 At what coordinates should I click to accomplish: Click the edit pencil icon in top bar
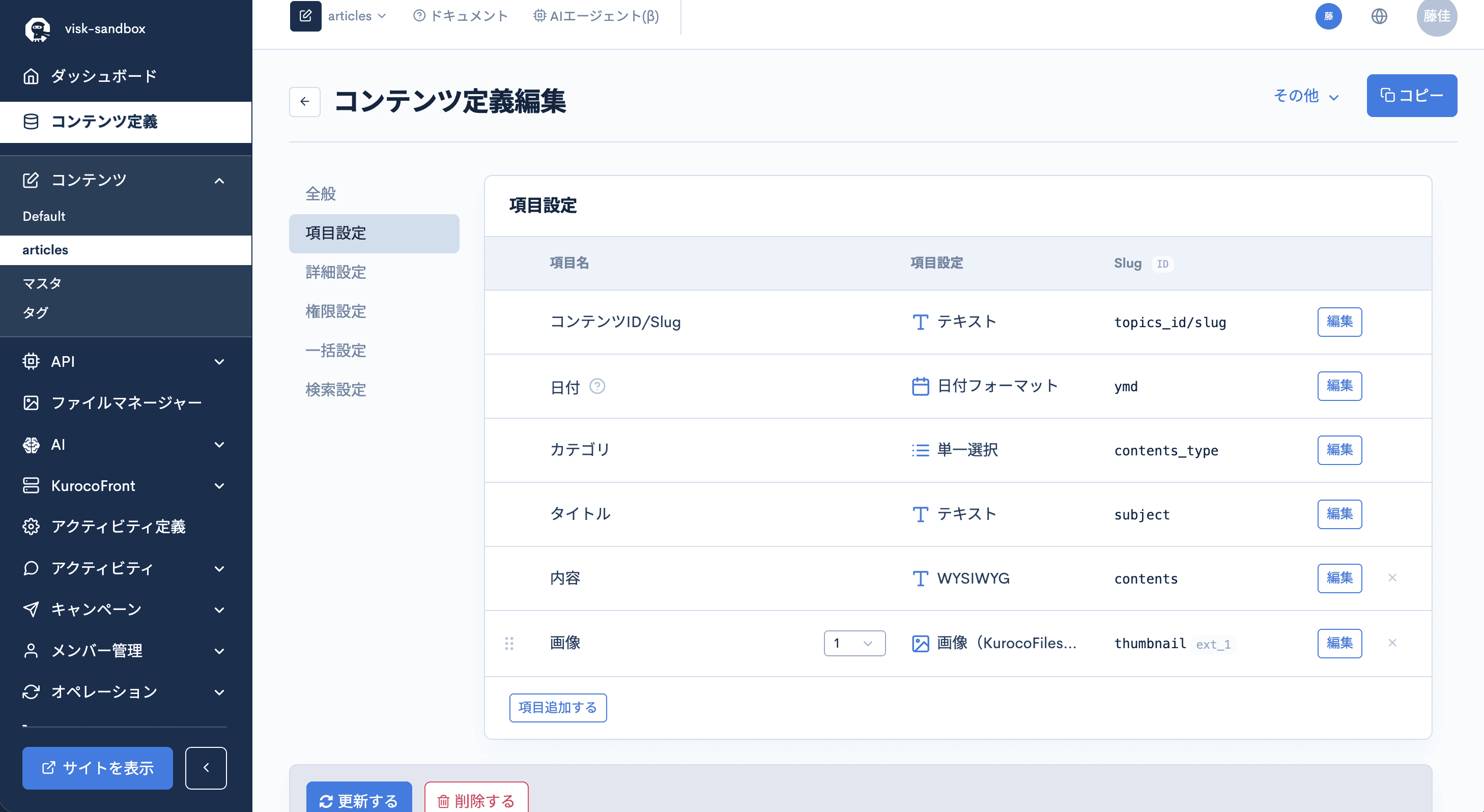point(306,16)
